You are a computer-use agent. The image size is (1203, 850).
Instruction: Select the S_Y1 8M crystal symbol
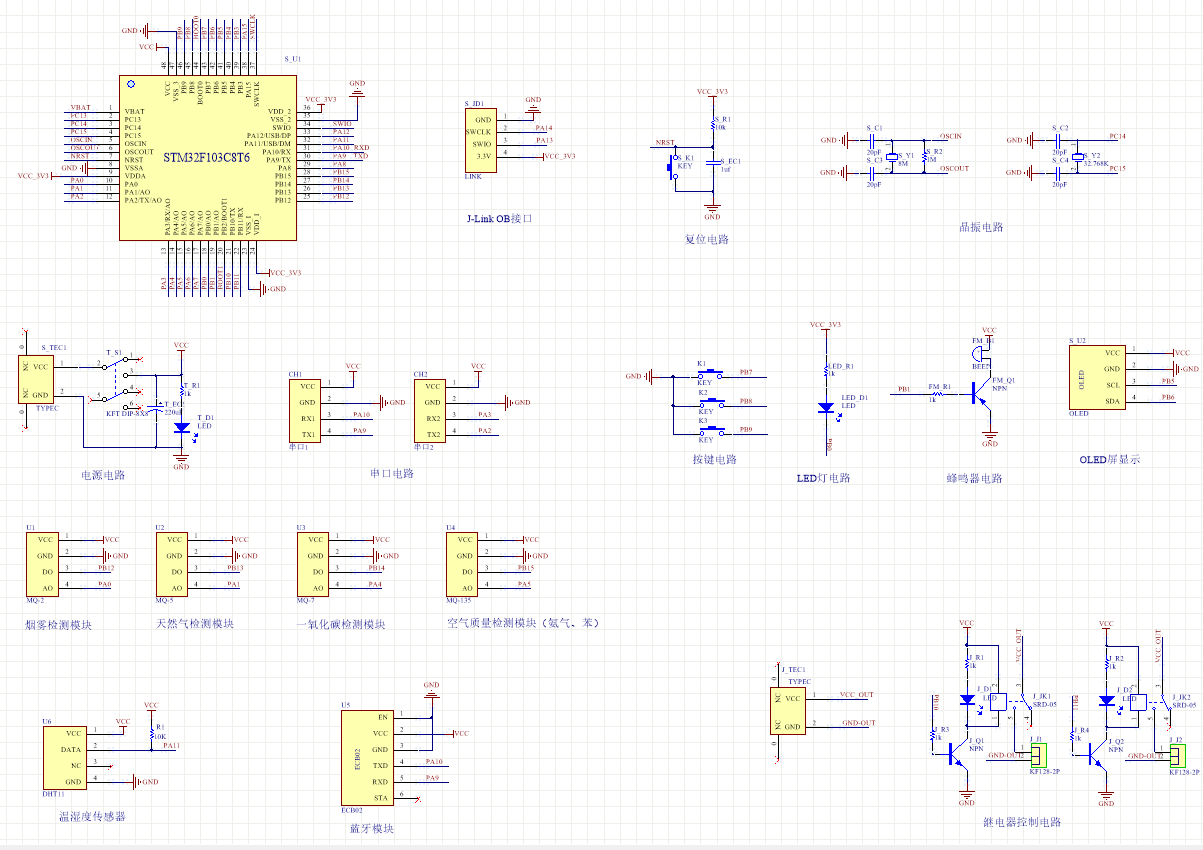894,155
